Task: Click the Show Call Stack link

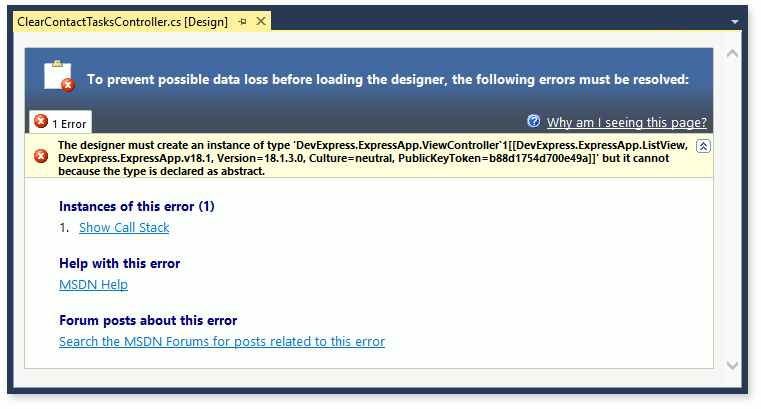Action: pos(124,228)
